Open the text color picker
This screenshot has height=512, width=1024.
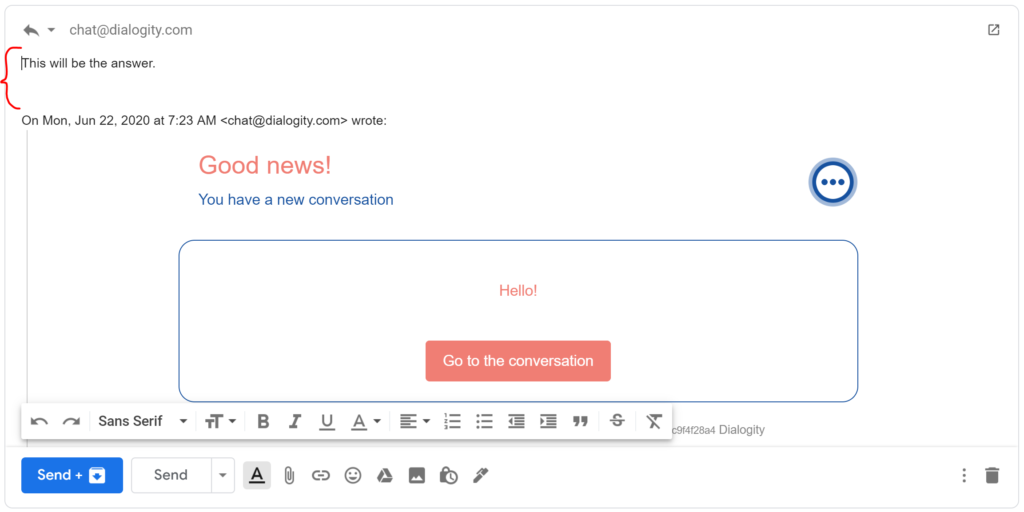pyautogui.click(x=365, y=423)
